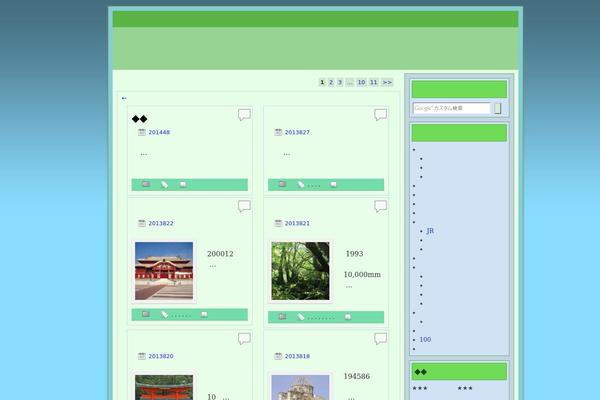
Task: Open comments bubble on the 2013822 post
Action: click(x=244, y=206)
